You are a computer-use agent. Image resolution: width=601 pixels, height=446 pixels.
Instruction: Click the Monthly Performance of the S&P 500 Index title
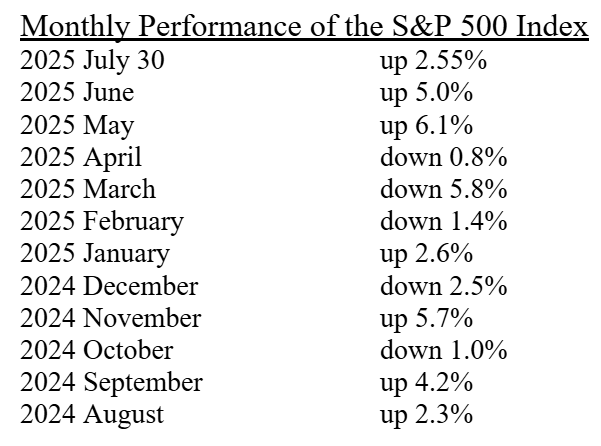click(304, 26)
